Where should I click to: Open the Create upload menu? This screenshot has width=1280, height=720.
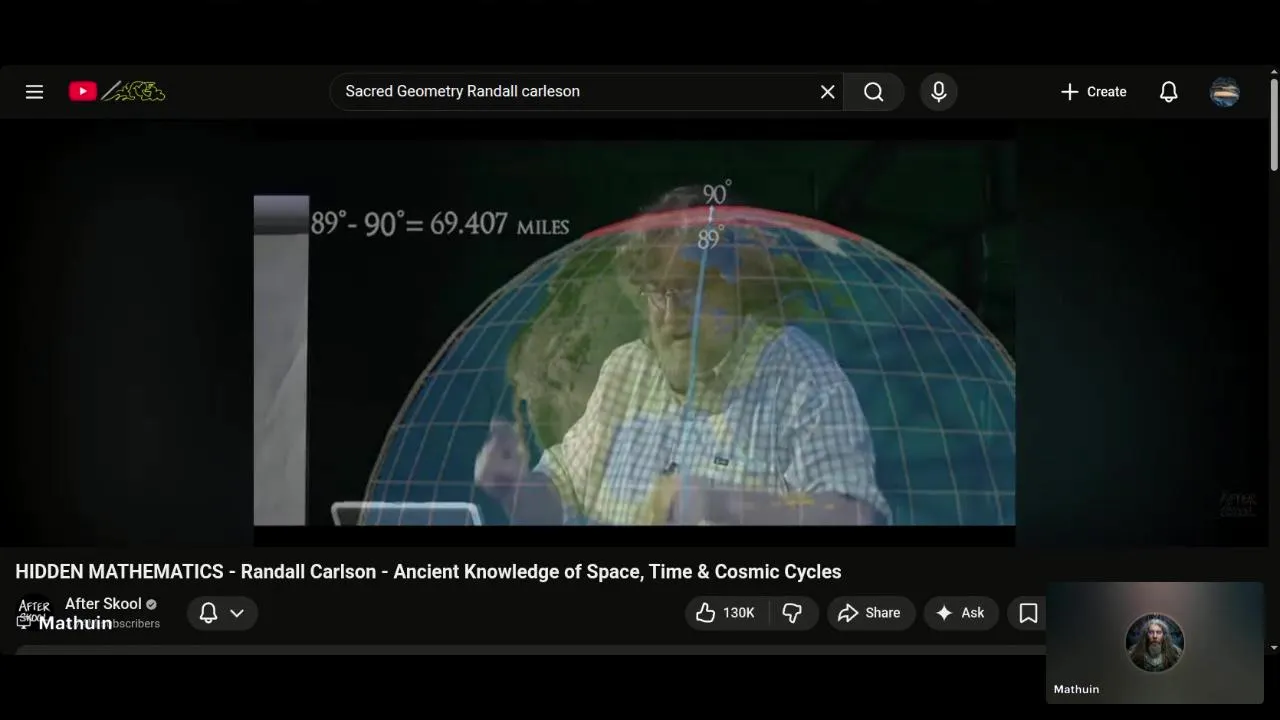pyautogui.click(x=1093, y=92)
